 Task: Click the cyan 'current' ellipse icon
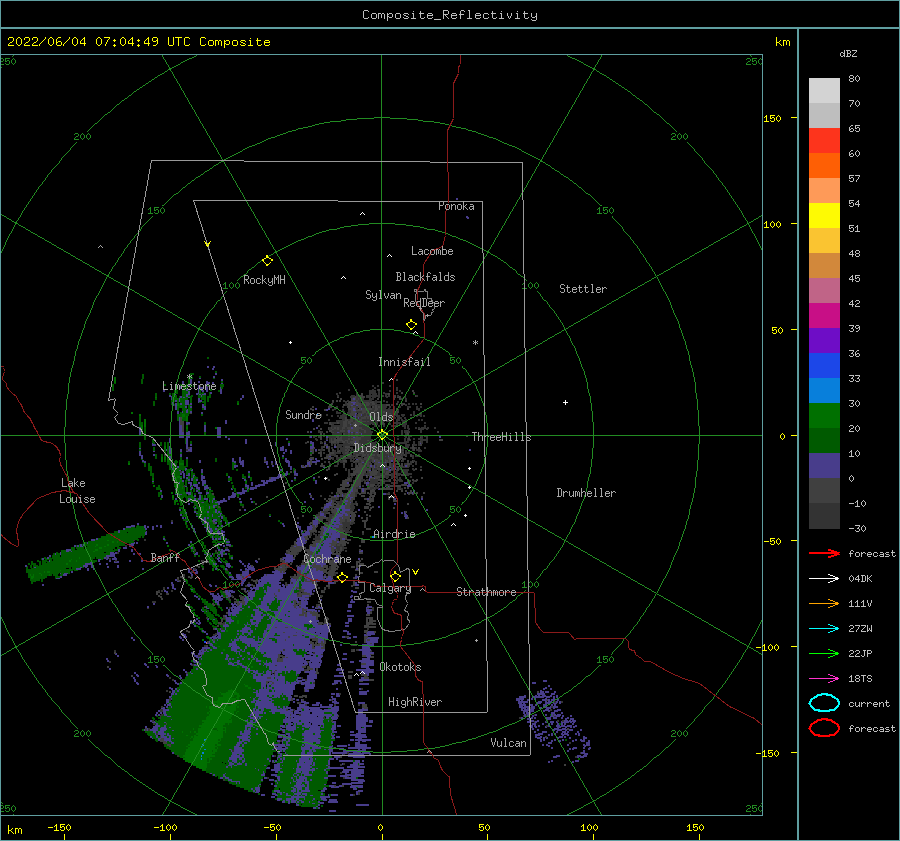(x=824, y=703)
